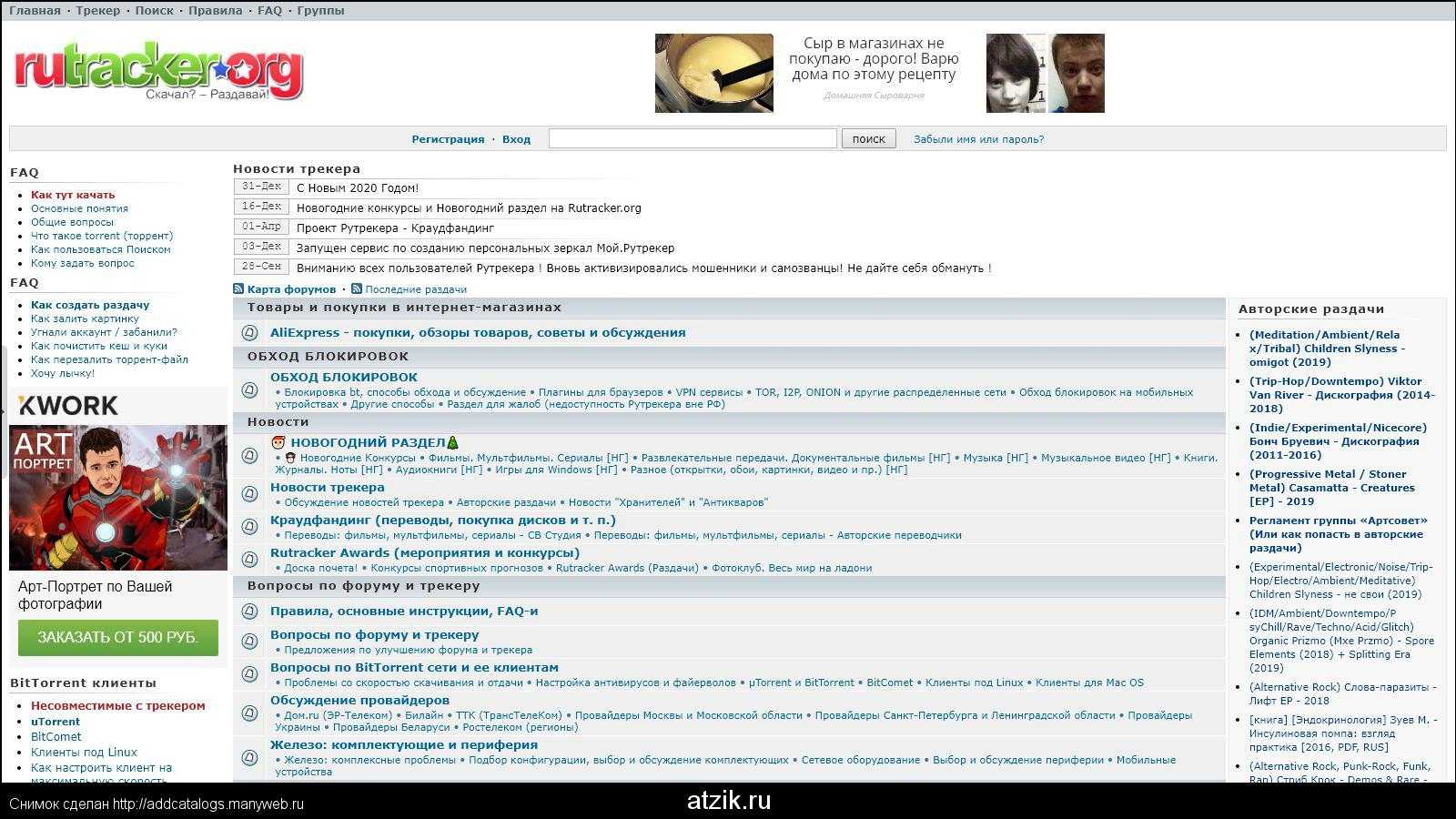Open uTorrent in BitTorrent clients list
Screen dimensions: 1456x819
pyautogui.click(x=56, y=722)
